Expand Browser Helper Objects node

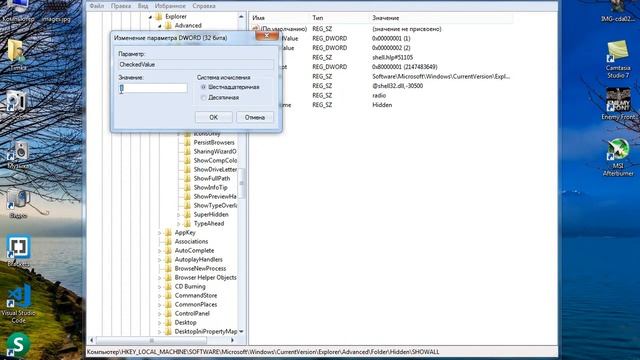tap(160, 278)
